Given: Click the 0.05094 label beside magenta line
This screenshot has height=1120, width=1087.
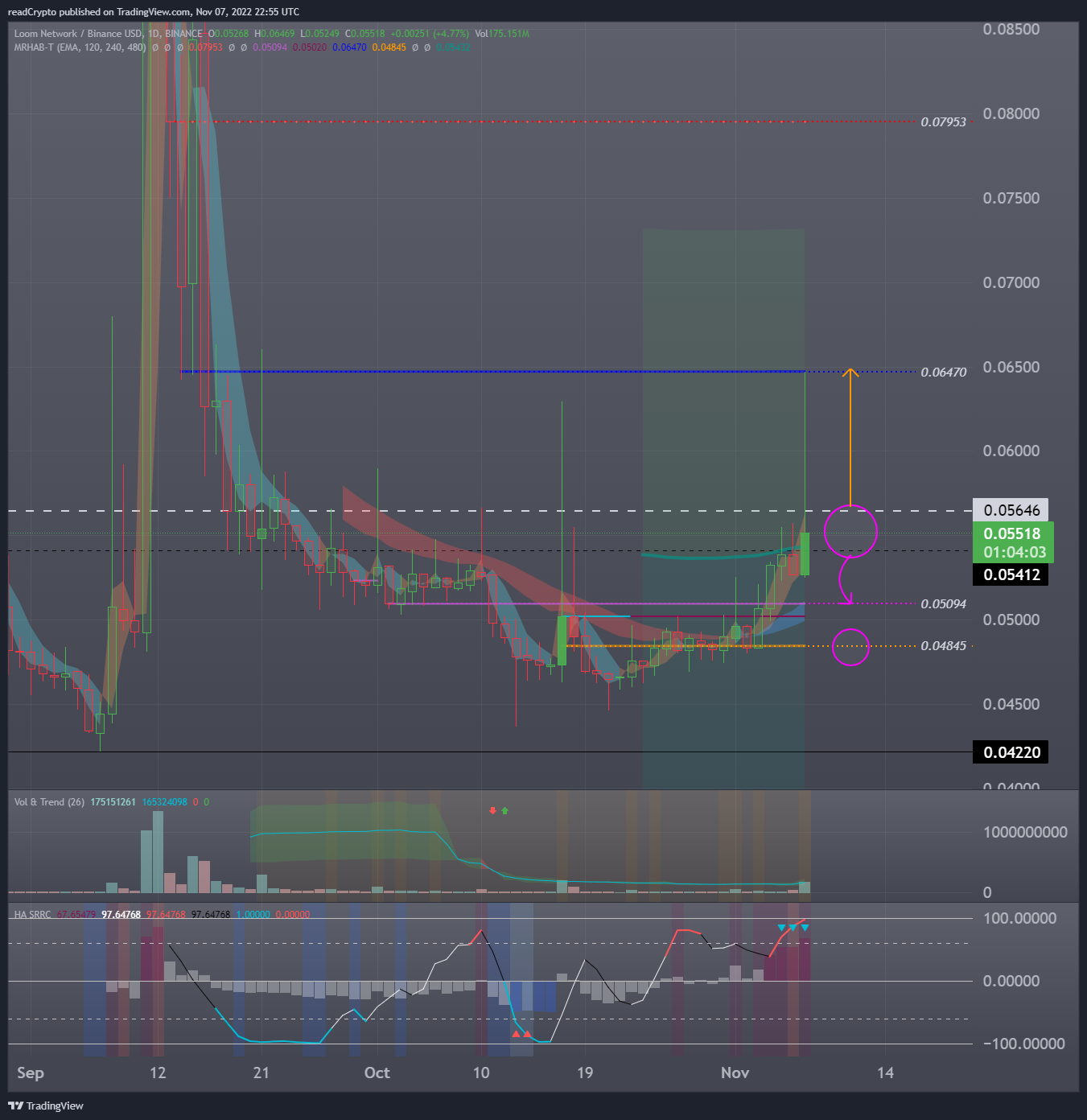Looking at the screenshot, I should click(x=944, y=603).
